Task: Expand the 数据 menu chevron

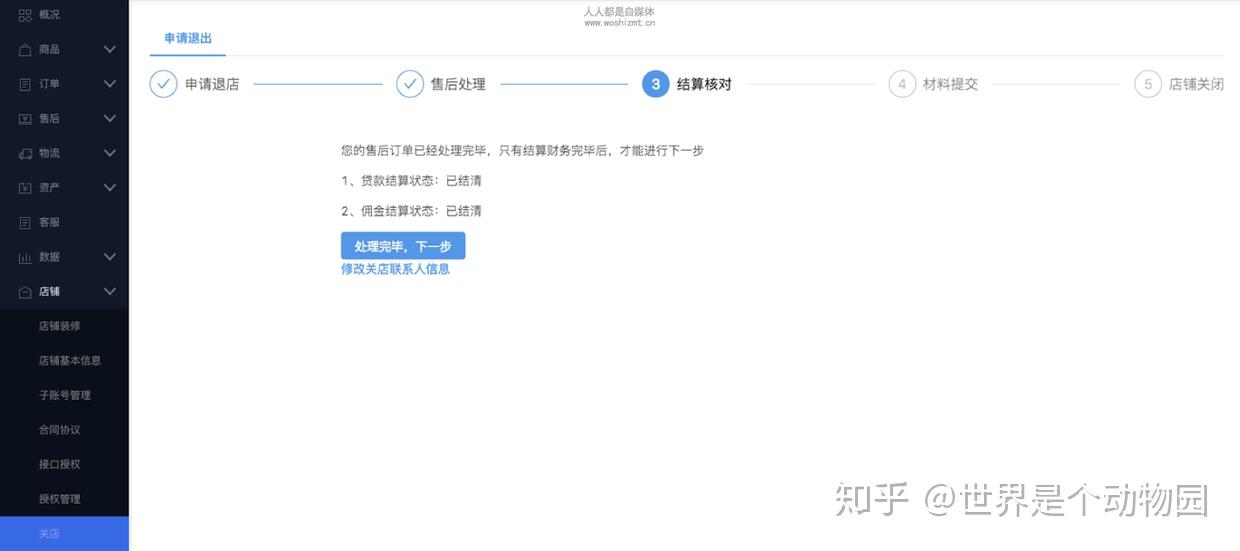Action: coord(110,257)
